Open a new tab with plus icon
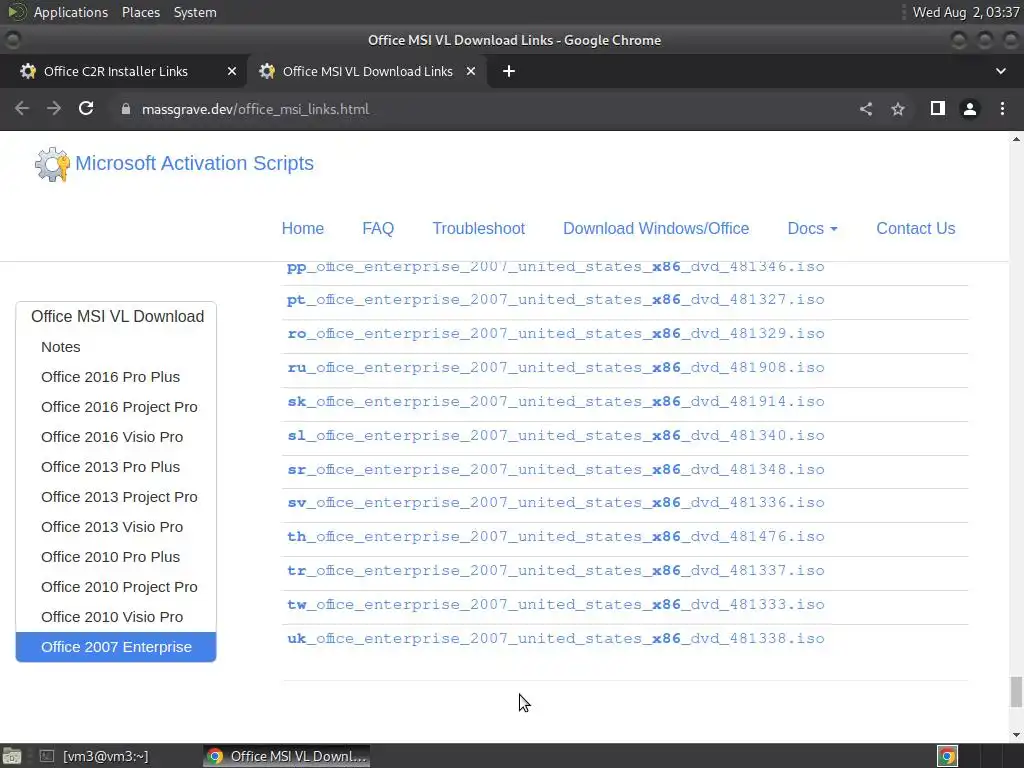 point(509,71)
